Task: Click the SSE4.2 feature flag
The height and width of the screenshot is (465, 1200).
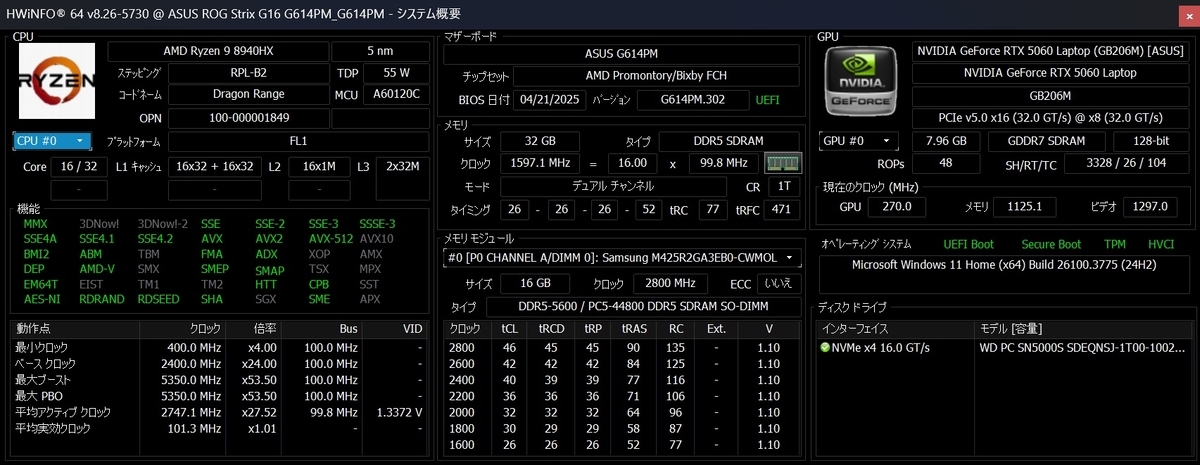Action: pos(155,239)
